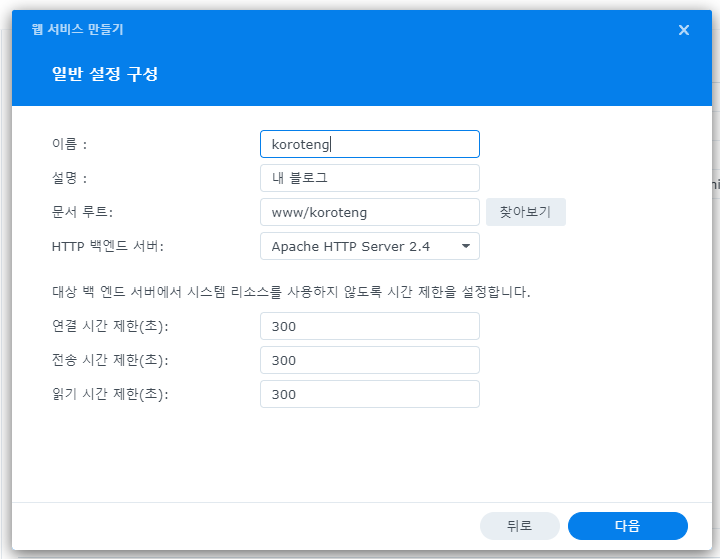720x559 pixels.
Task: Select the 연결 시간 제한 value field
Action: 370,326
